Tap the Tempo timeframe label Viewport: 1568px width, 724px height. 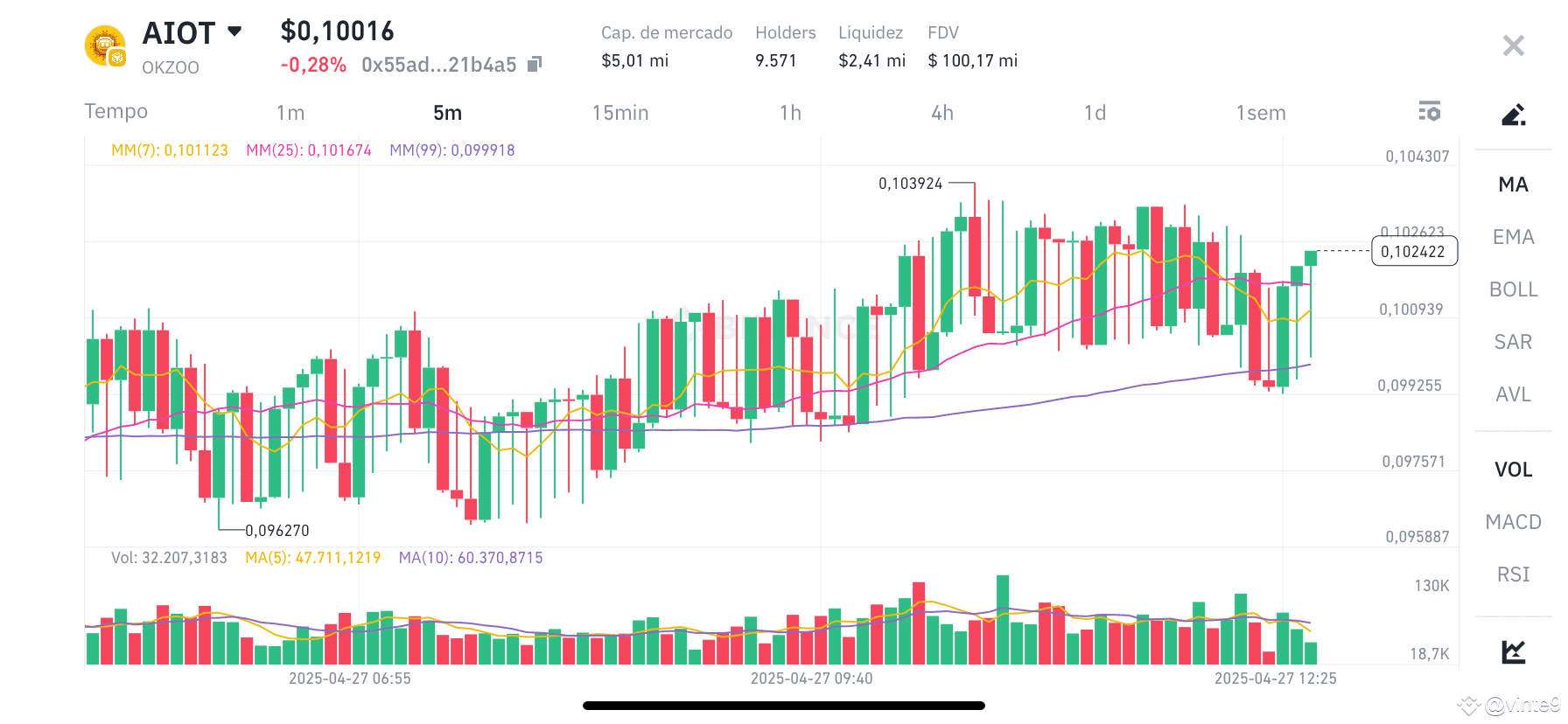(115, 111)
